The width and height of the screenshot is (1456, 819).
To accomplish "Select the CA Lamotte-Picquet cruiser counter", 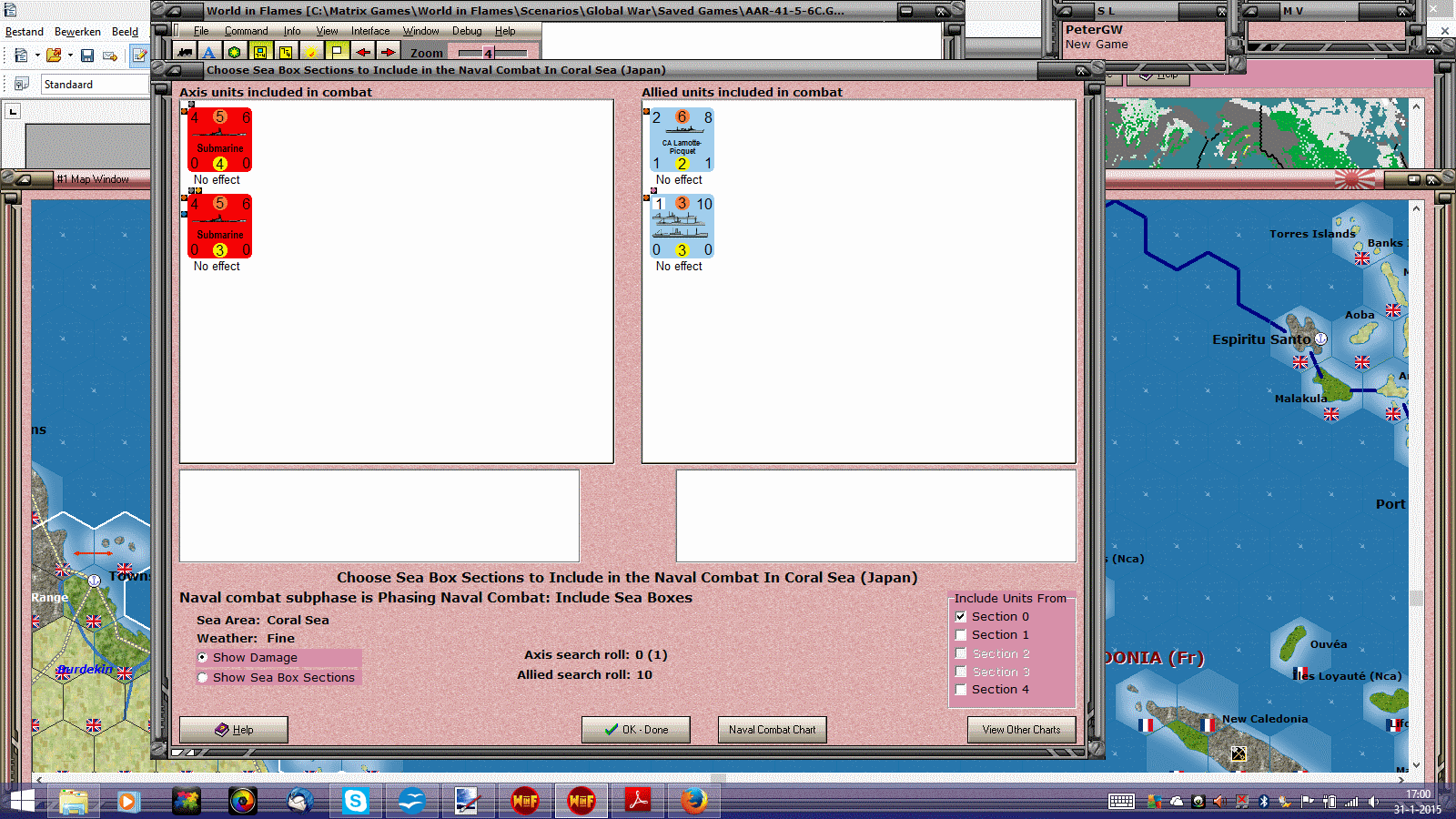I will (682, 140).
